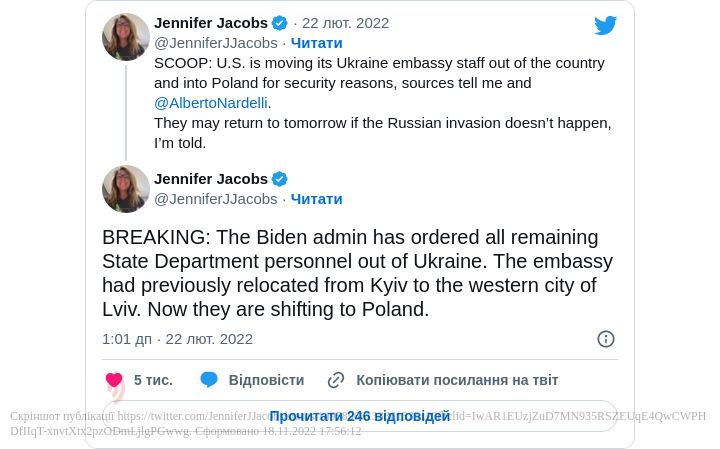Open Jennifer Jacobs' lower avatar photo
Screen dimensions: 720x449
click(x=126, y=189)
